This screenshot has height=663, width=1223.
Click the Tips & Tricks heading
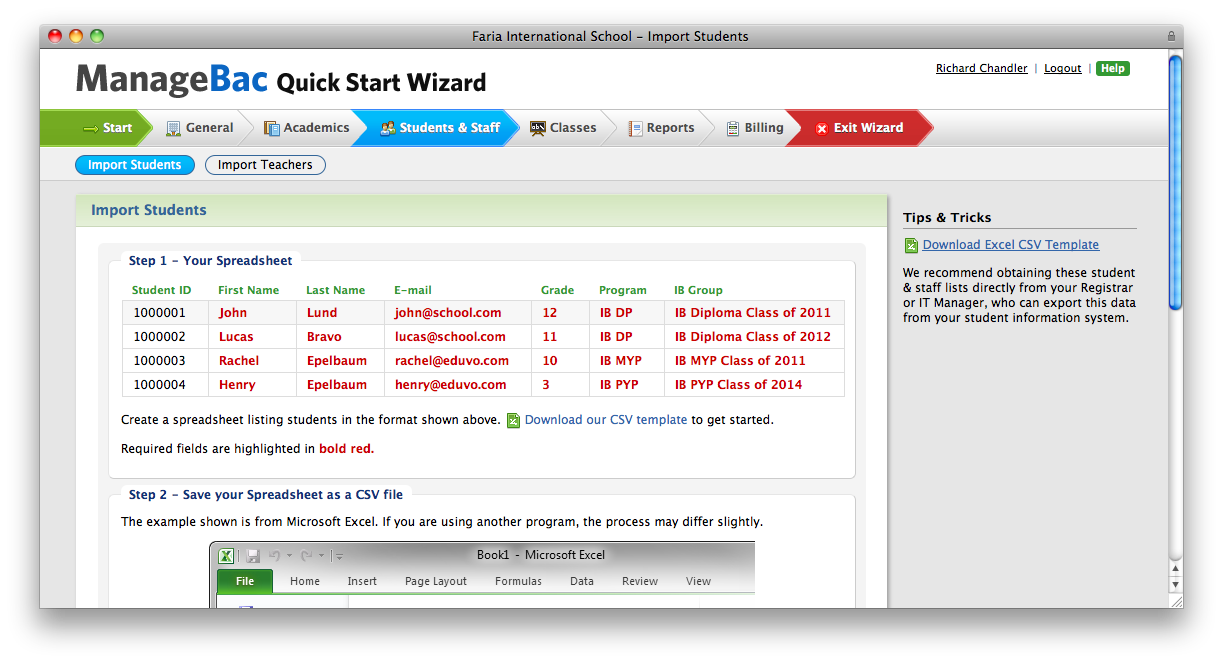click(x=947, y=217)
